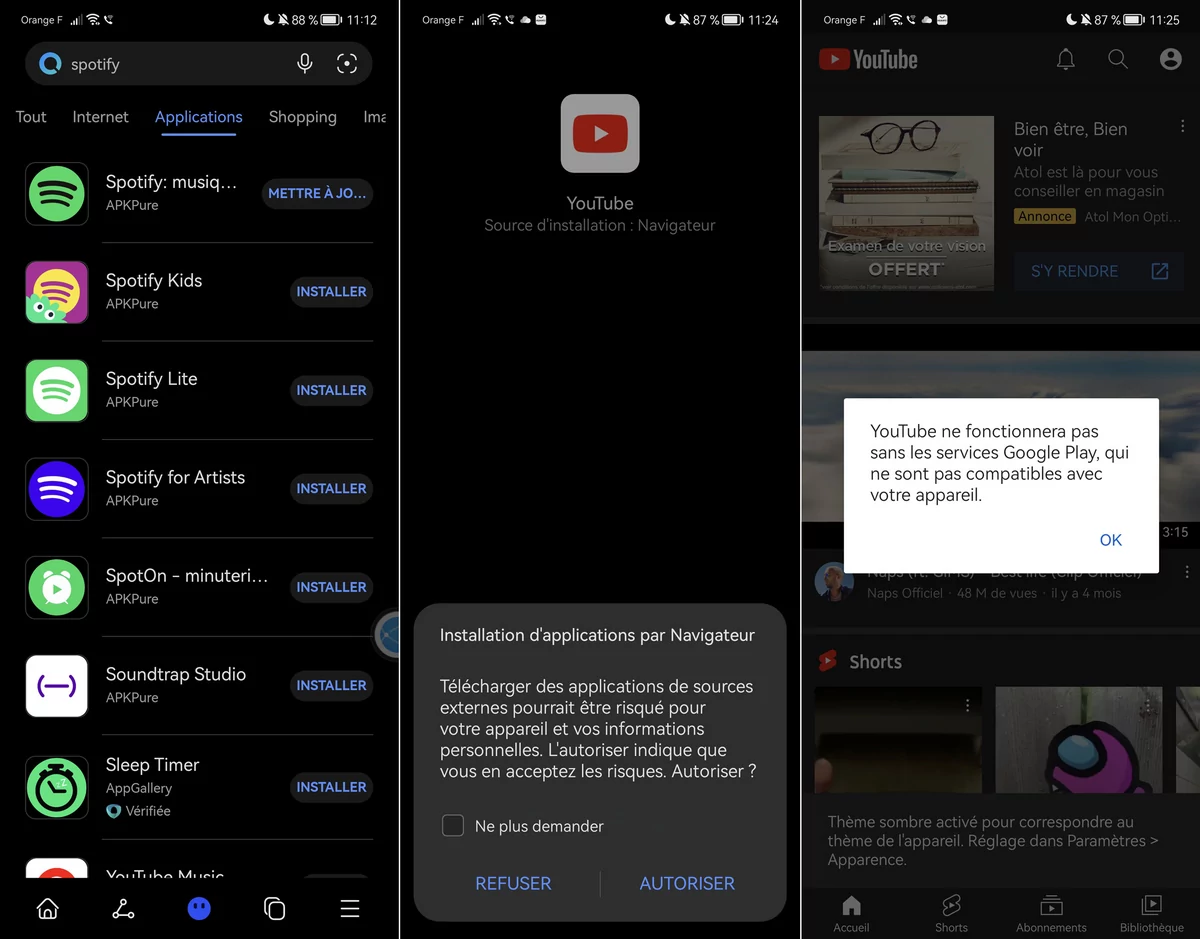The height and width of the screenshot is (939, 1200).
Task: Open YouTube search magnifier
Action: coord(1118,60)
